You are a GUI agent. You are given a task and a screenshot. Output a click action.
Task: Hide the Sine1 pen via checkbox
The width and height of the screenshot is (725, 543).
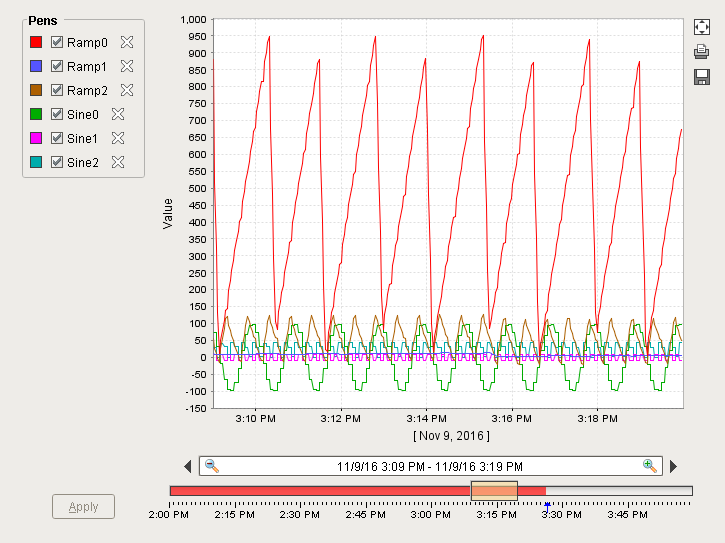57,138
